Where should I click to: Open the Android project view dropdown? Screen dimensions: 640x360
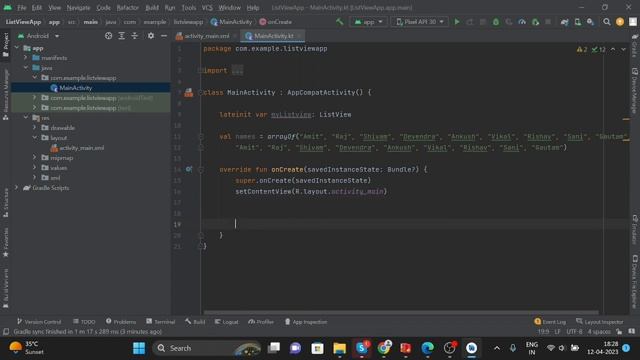tap(39, 36)
